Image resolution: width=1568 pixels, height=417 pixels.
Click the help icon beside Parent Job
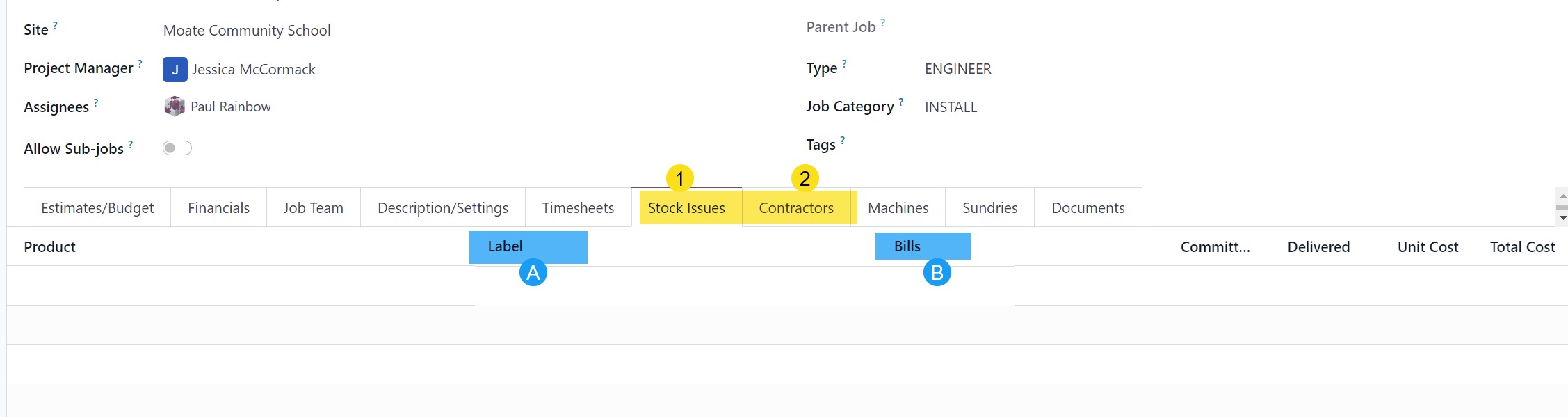883,22
